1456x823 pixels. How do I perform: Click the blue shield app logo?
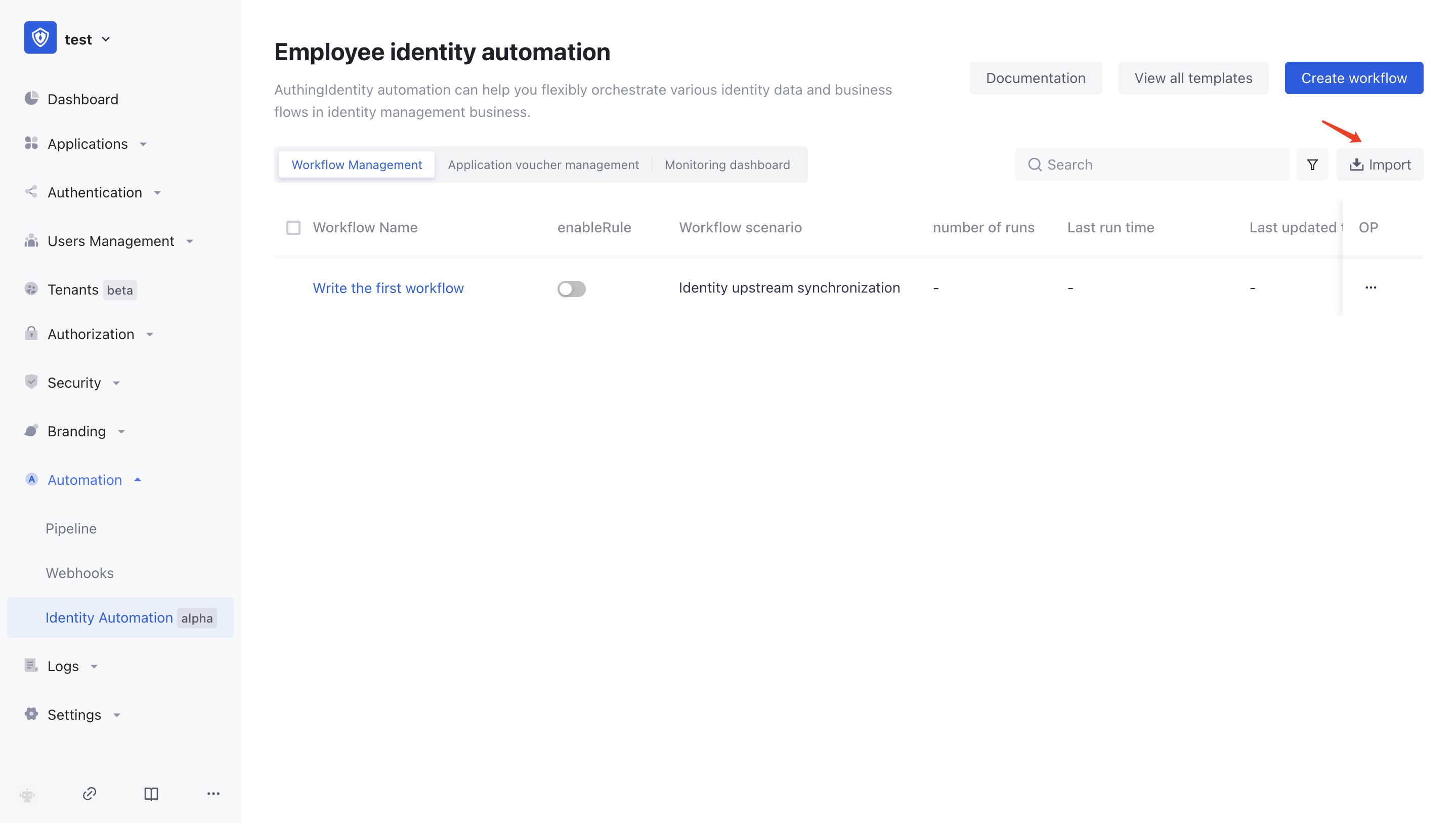40,38
